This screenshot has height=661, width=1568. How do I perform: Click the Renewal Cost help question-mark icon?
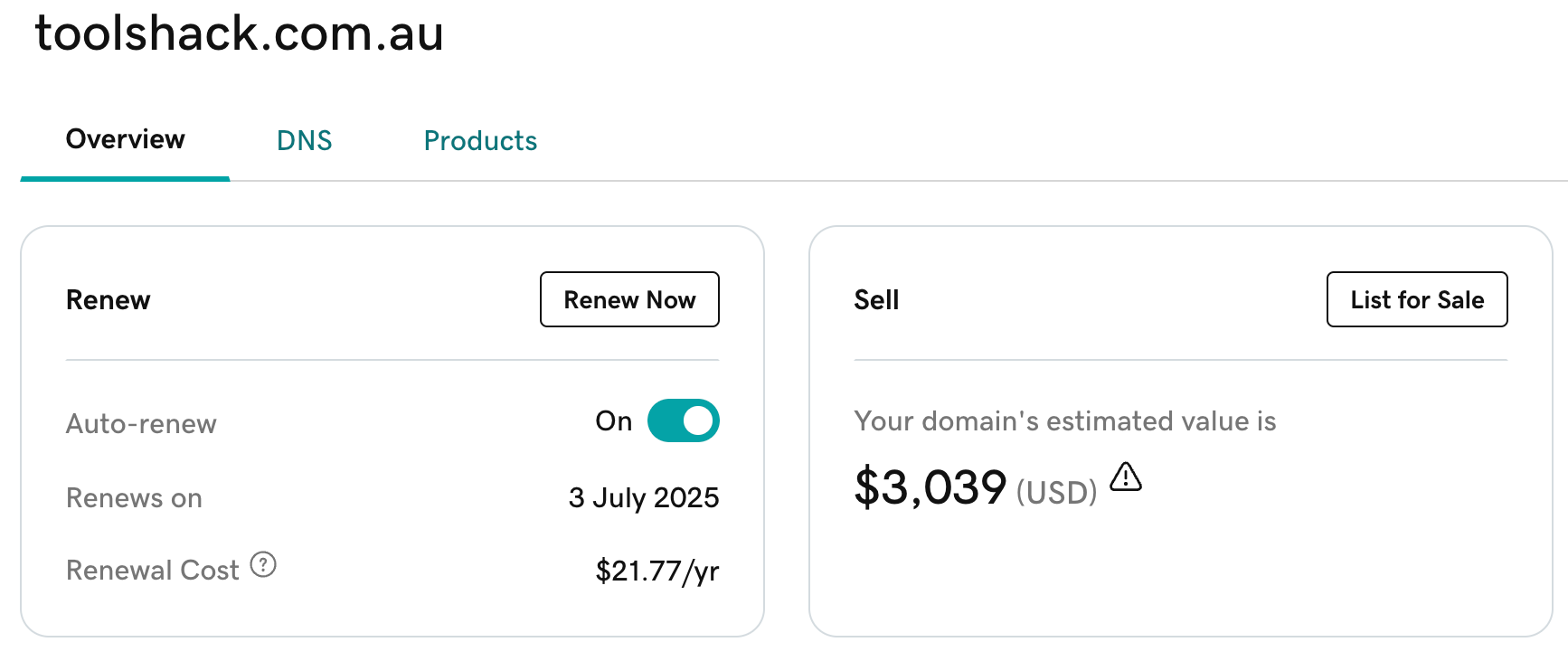pos(263,565)
